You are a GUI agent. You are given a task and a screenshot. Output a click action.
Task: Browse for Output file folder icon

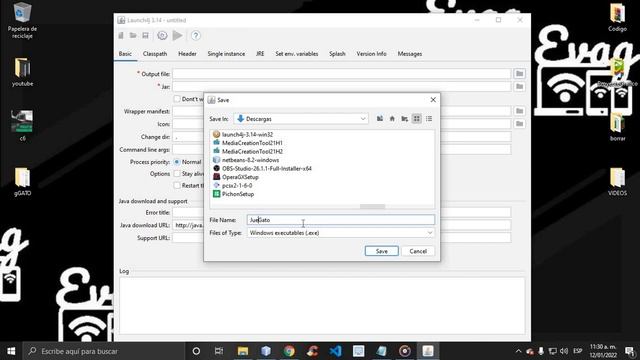click(519, 74)
